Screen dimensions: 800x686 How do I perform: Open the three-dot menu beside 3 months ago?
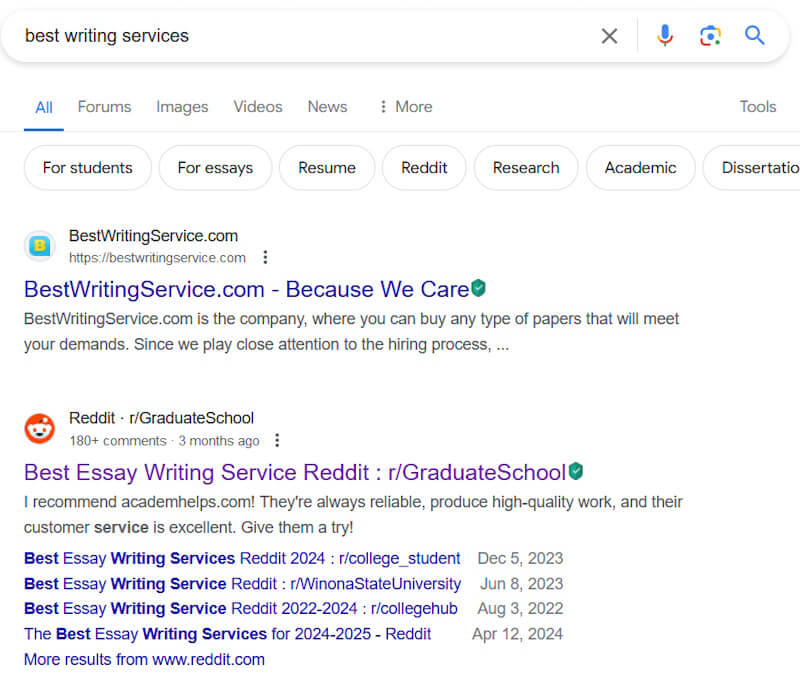[x=277, y=440]
